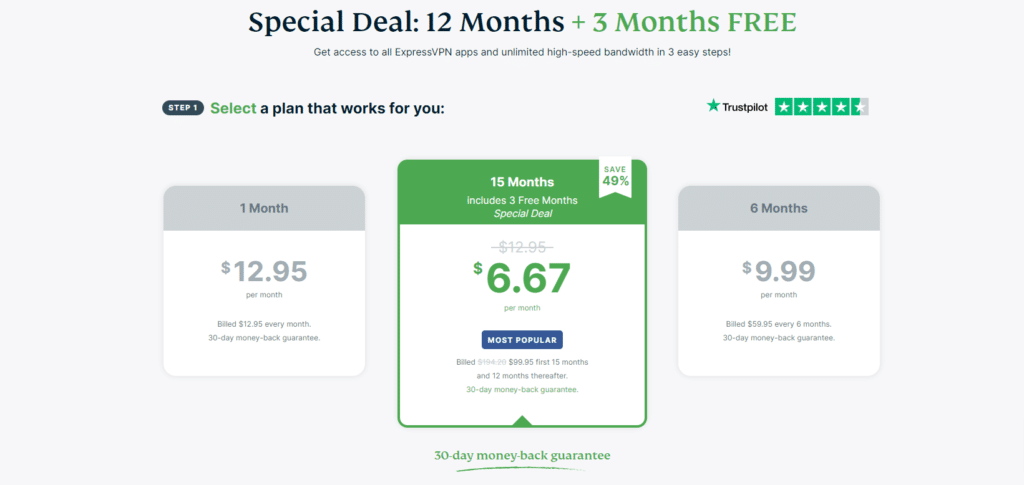
Task: Click the Billed $59.95 every 6 months text
Action: click(x=778, y=324)
